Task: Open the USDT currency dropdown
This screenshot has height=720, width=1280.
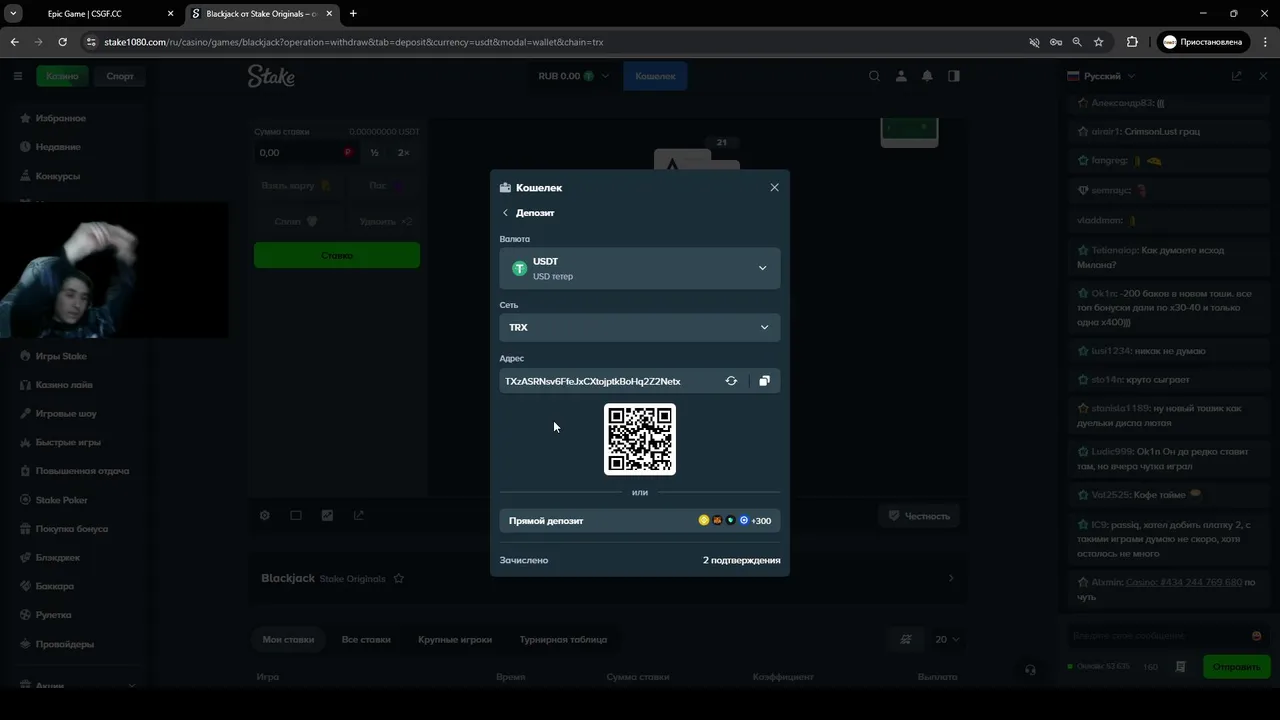Action: (640, 268)
